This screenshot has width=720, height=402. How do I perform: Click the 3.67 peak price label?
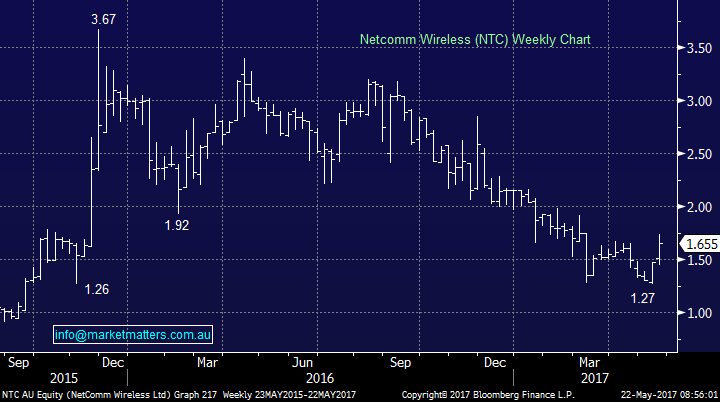(103, 19)
